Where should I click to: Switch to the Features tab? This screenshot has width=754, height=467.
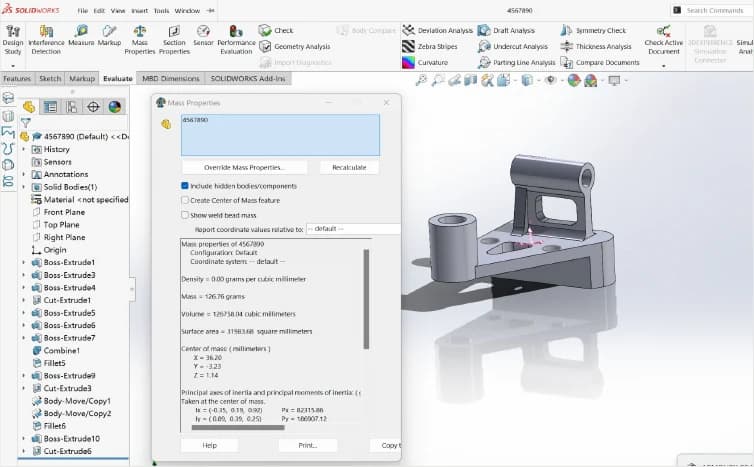coord(17,78)
